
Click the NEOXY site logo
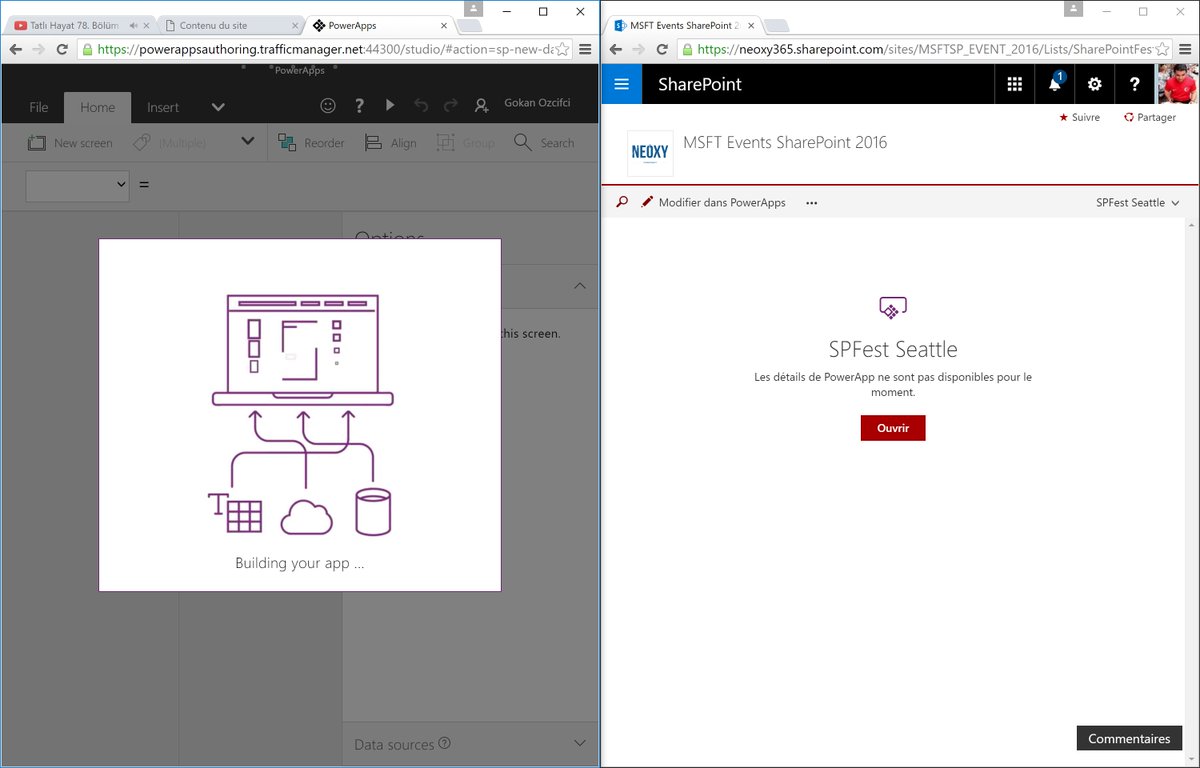click(x=650, y=153)
